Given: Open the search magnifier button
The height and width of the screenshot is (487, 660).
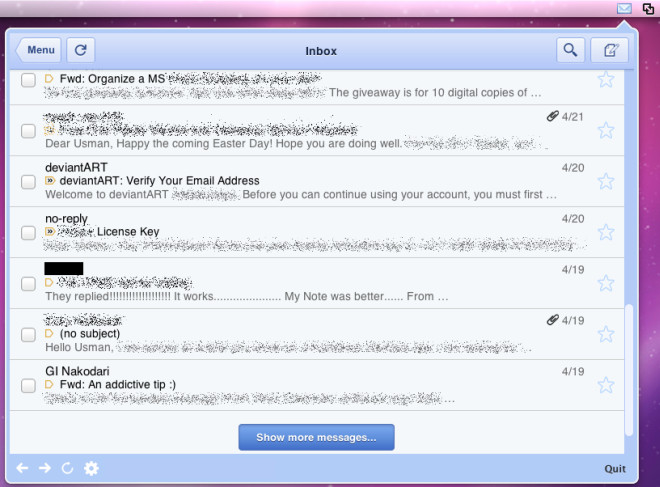Looking at the screenshot, I should click(x=570, y=50).
